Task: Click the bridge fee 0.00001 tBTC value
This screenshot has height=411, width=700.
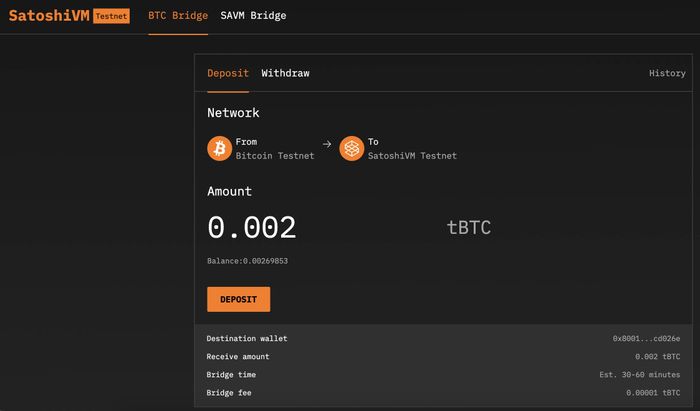Action: [653, 393]
